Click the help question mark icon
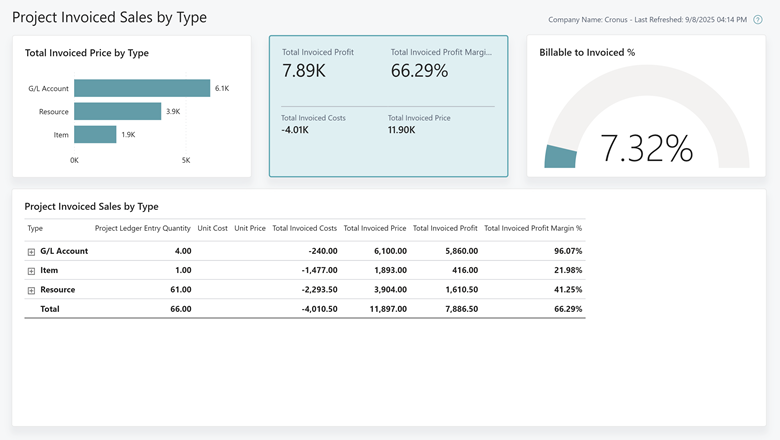This screenshot has height=440, width=780. [758, 20]
